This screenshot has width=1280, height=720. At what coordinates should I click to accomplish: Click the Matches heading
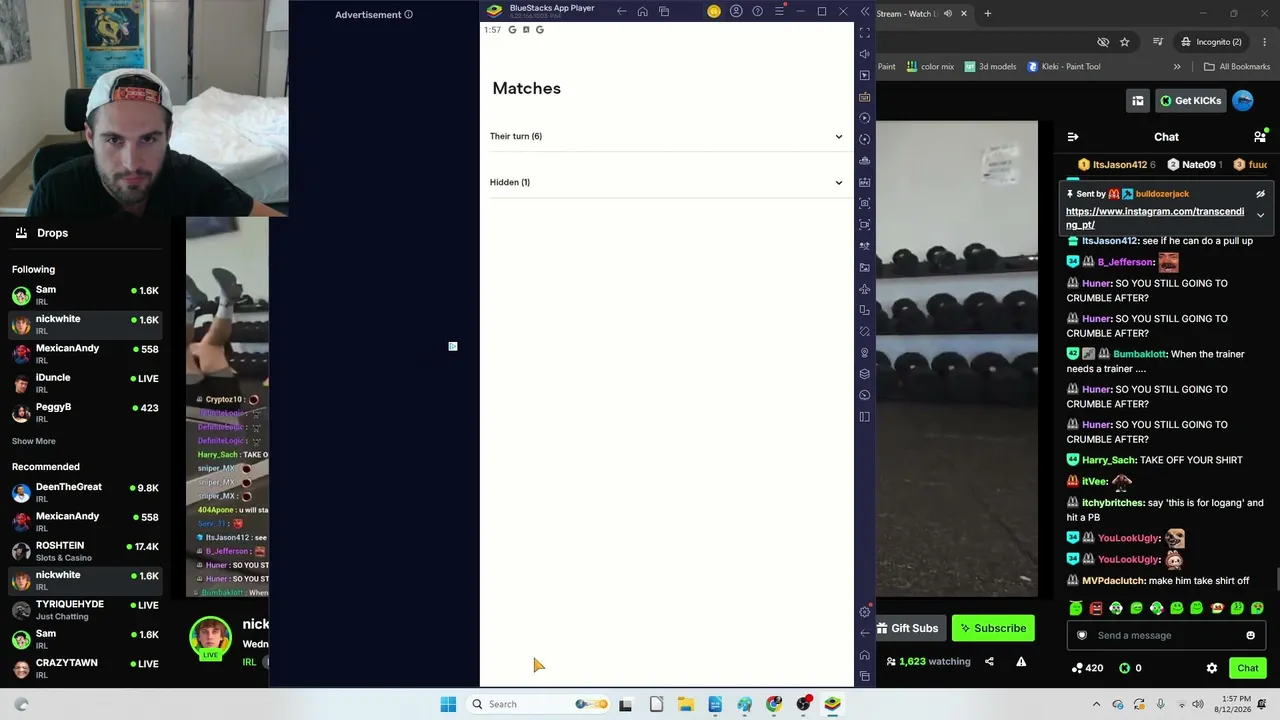point(526,88)
